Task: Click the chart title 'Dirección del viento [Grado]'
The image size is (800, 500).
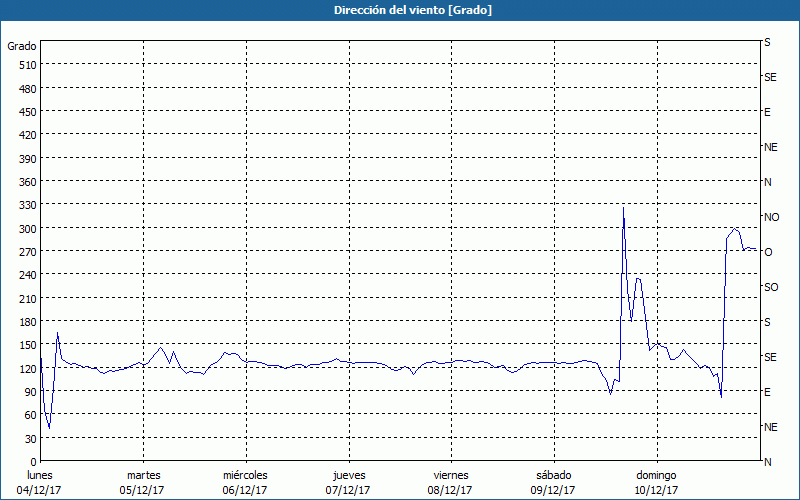Action: click(x=399, y=10)
